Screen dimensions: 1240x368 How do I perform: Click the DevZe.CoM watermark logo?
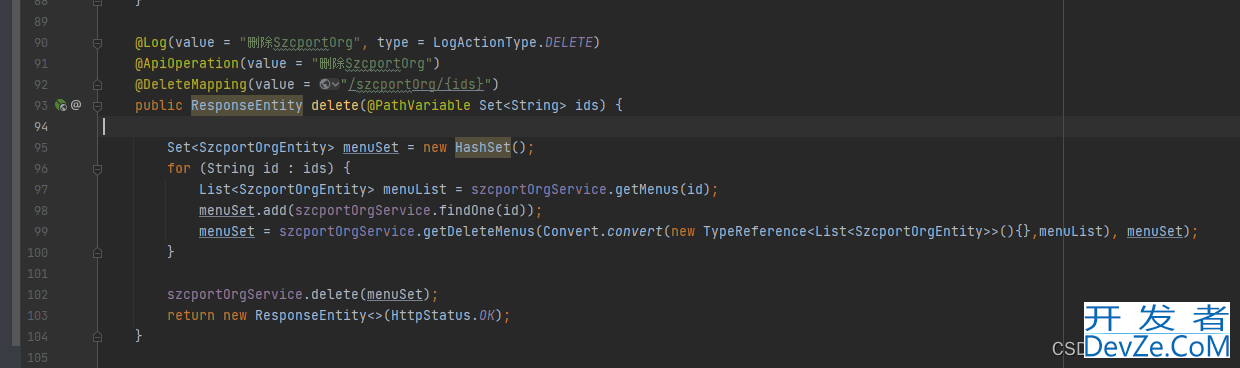1156,332
